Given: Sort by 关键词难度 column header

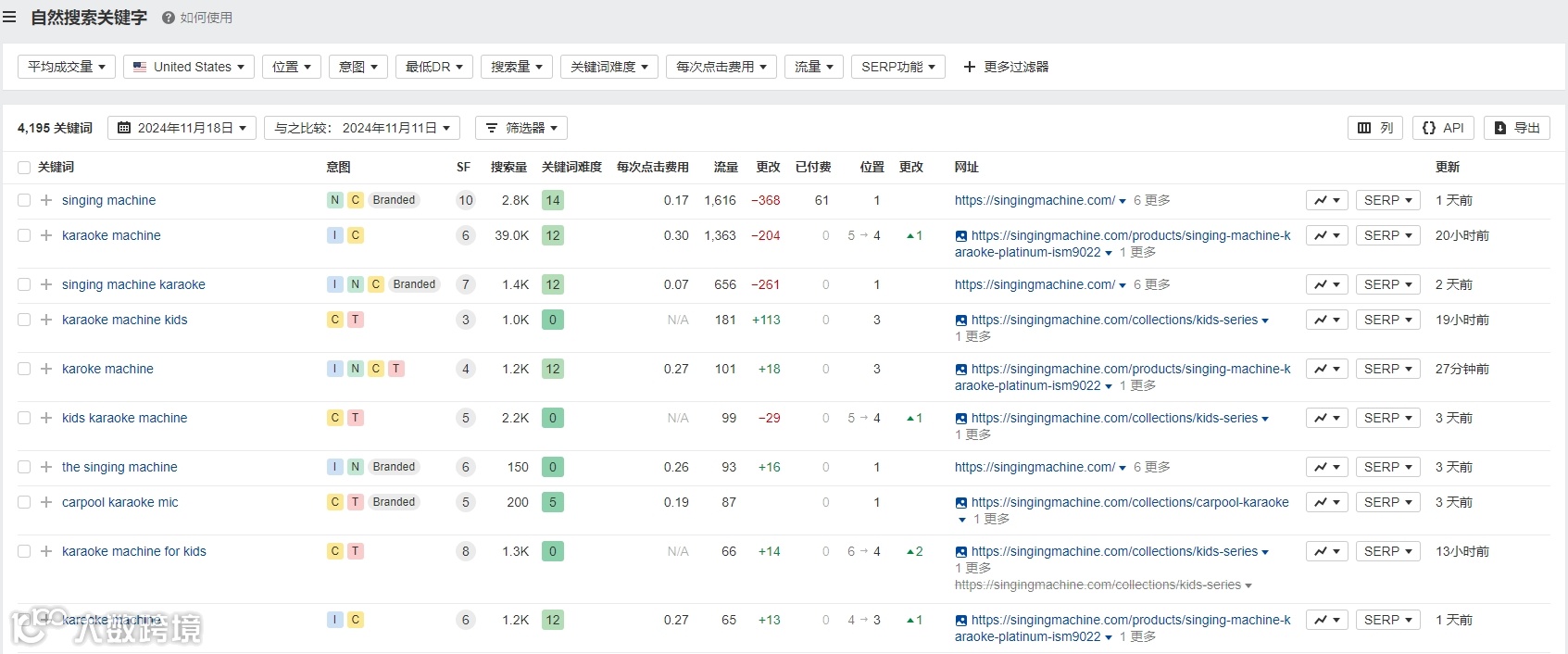Looking at the screenshot, I should [571, 168].
